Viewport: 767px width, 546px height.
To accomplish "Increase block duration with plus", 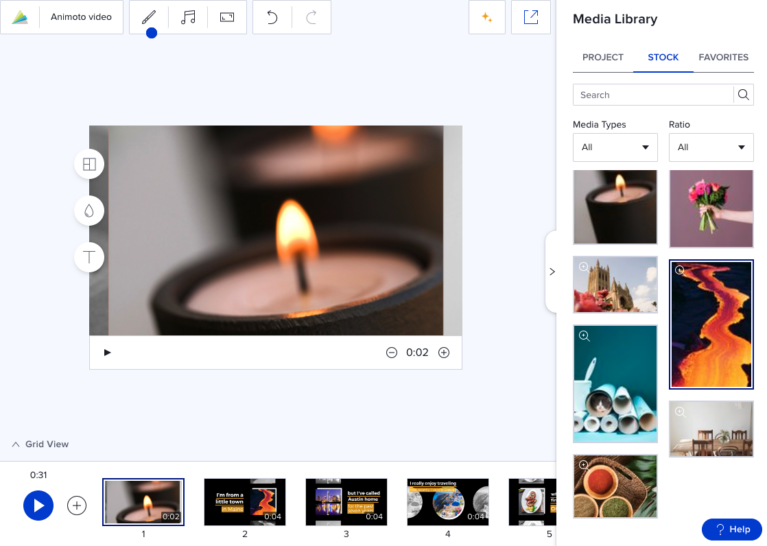I will pyautogui.click(x=444, y=353).
